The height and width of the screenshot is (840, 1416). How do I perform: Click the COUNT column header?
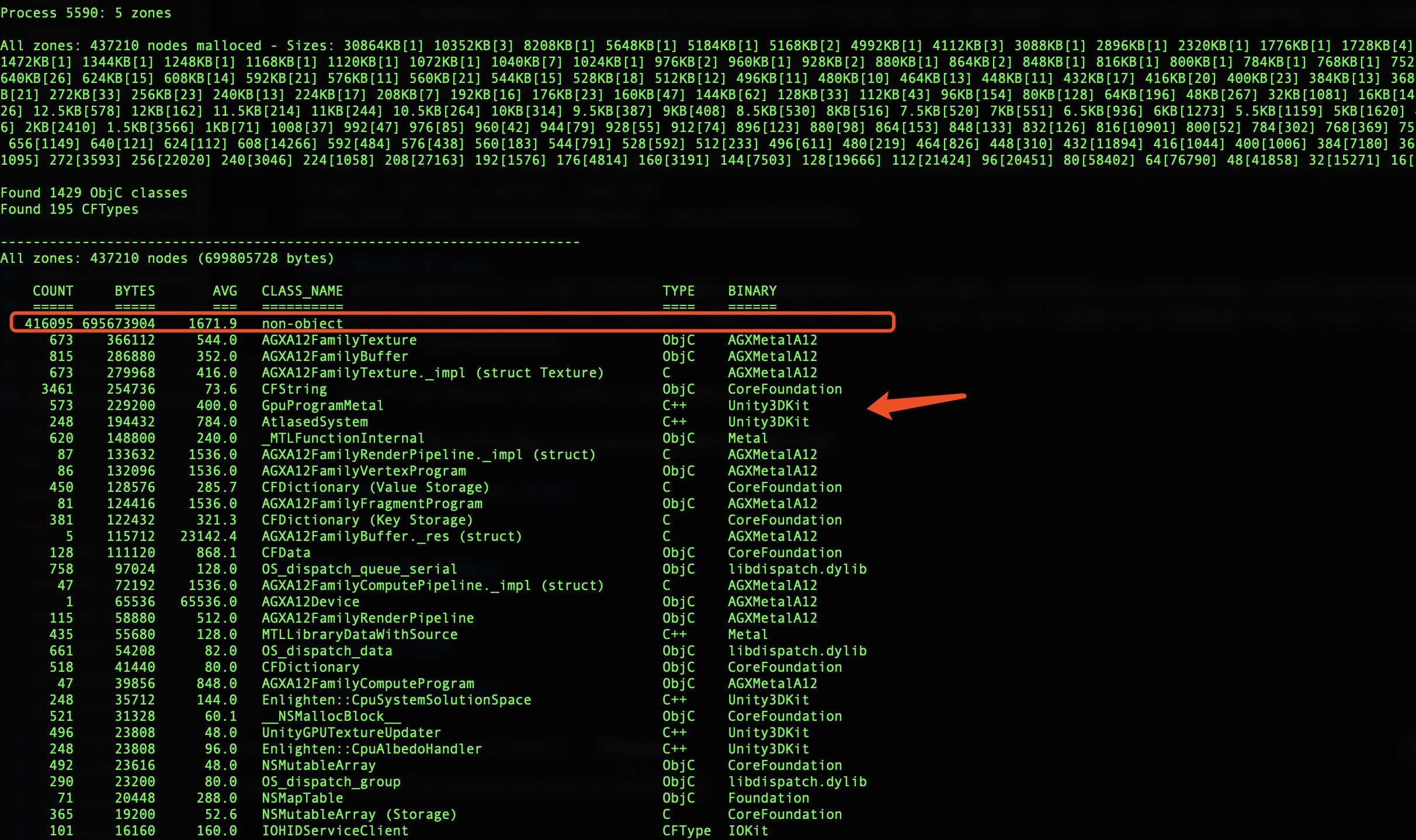[53, 291]
